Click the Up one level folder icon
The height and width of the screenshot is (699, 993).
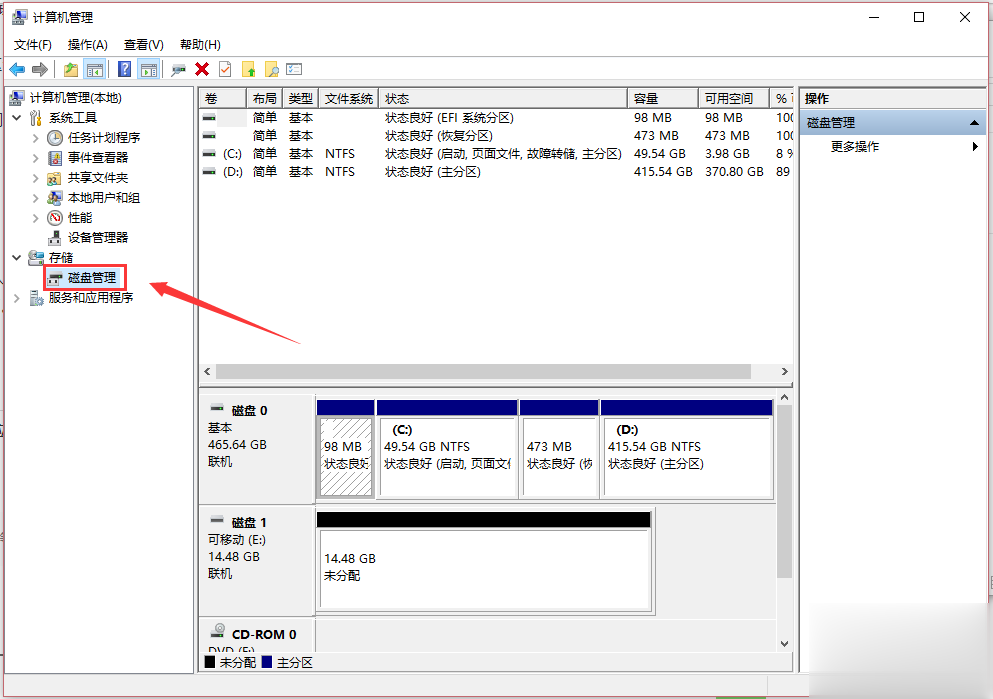[x=70, y=69]
